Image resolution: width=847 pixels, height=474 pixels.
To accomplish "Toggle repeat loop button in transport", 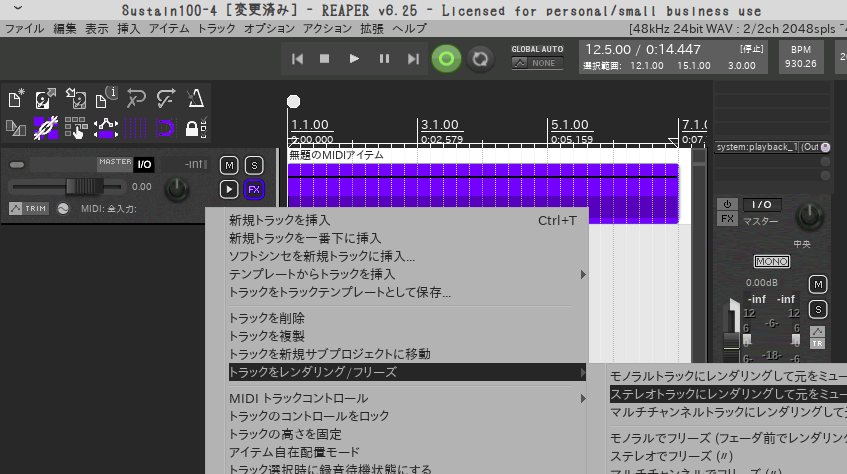I will tap(480, 59).
